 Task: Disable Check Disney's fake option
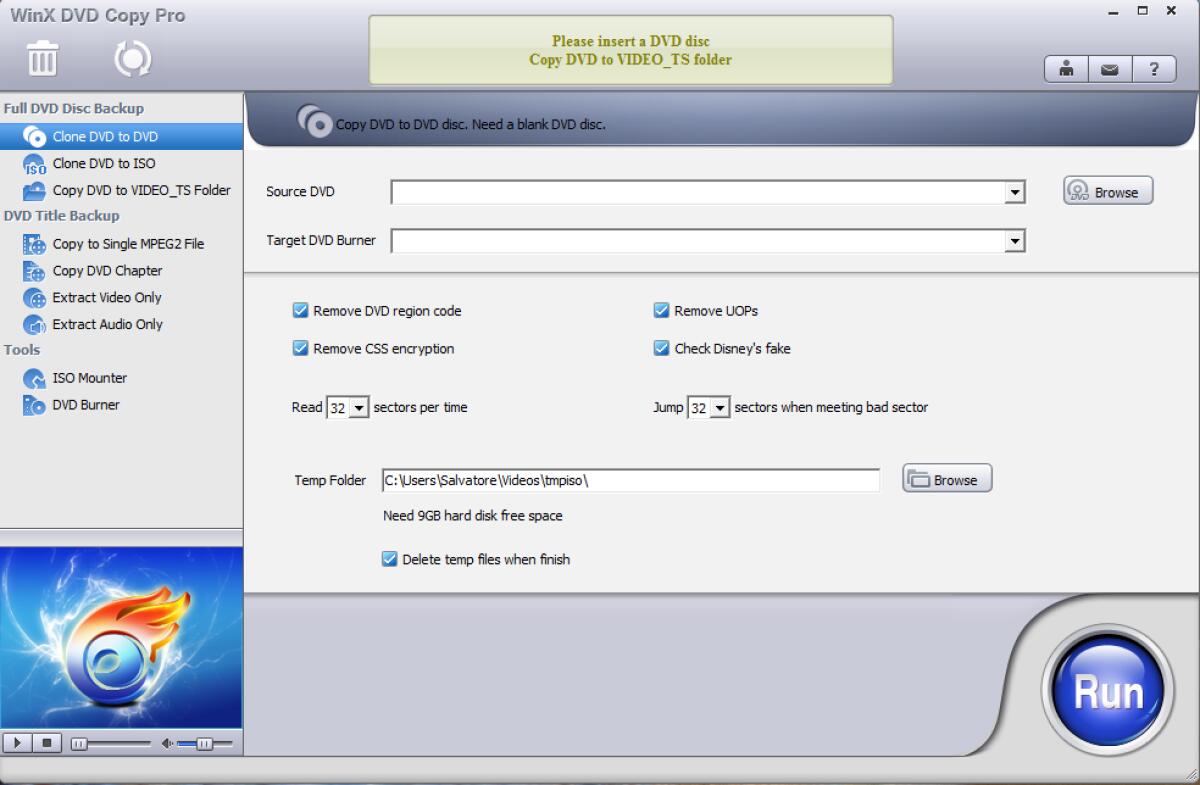point(661,348)
